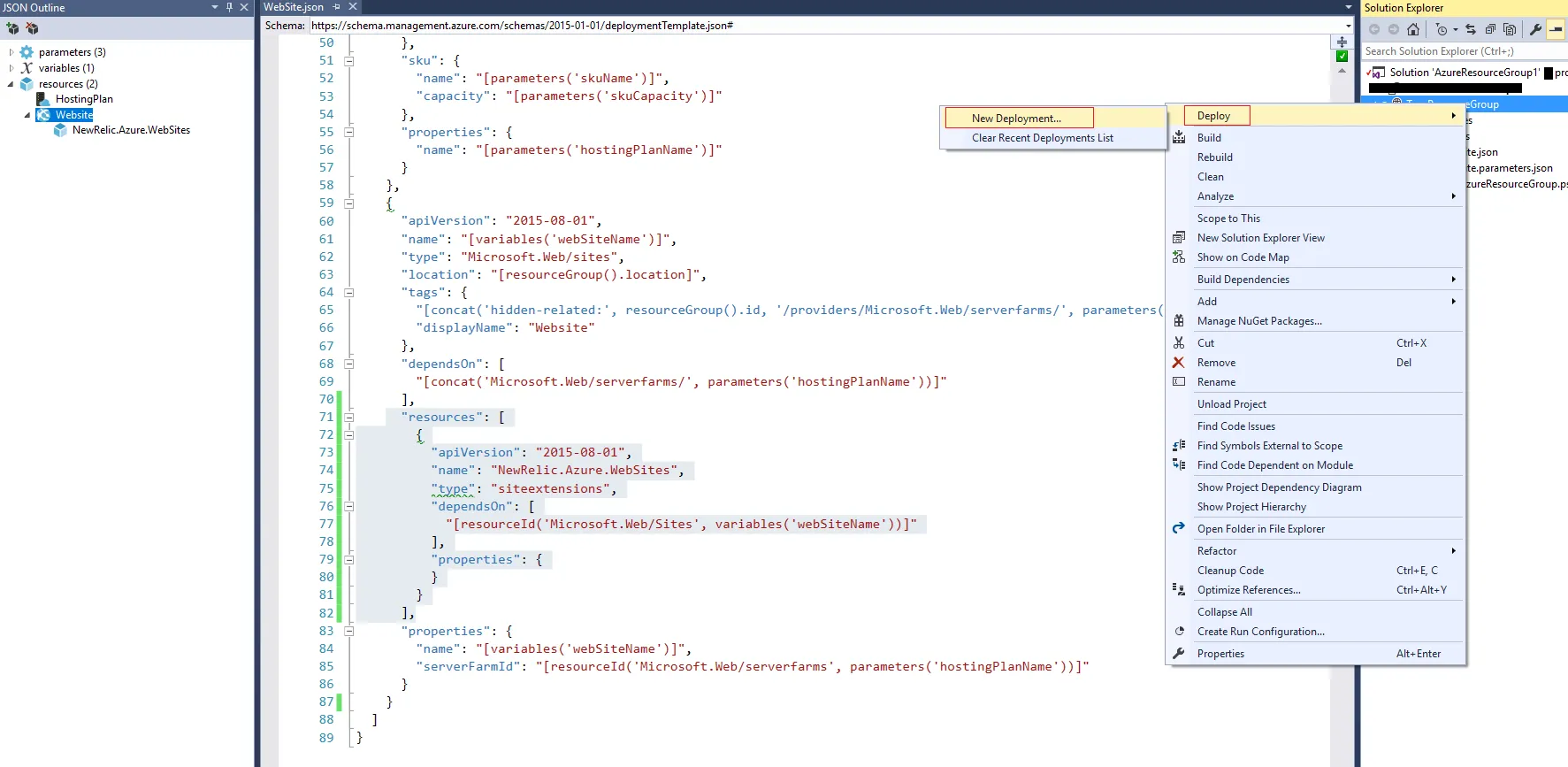This screenshot has width=1568, height=767.
Task: Click the Search Solution Explorer field
Action: tap(1465, 51)
